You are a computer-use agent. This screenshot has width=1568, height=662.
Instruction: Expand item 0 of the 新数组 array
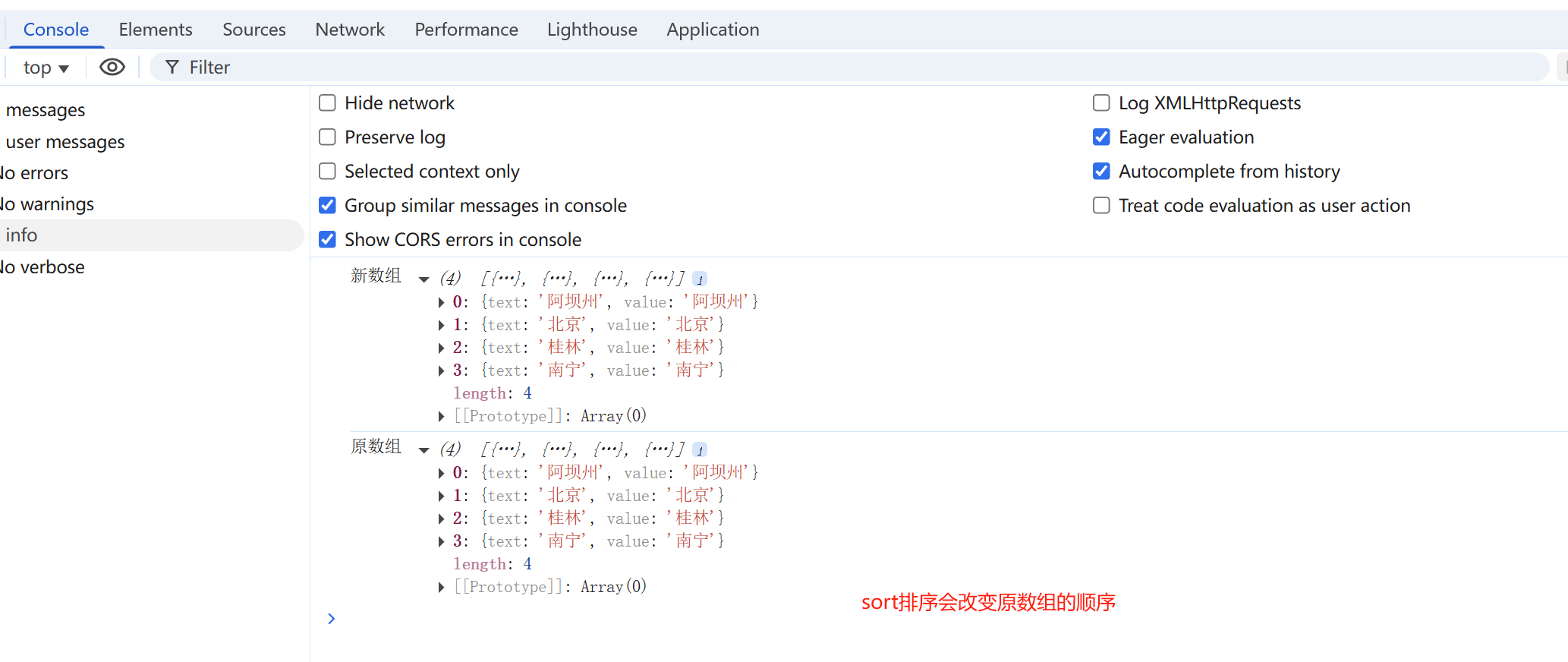(x=442, y=302)
